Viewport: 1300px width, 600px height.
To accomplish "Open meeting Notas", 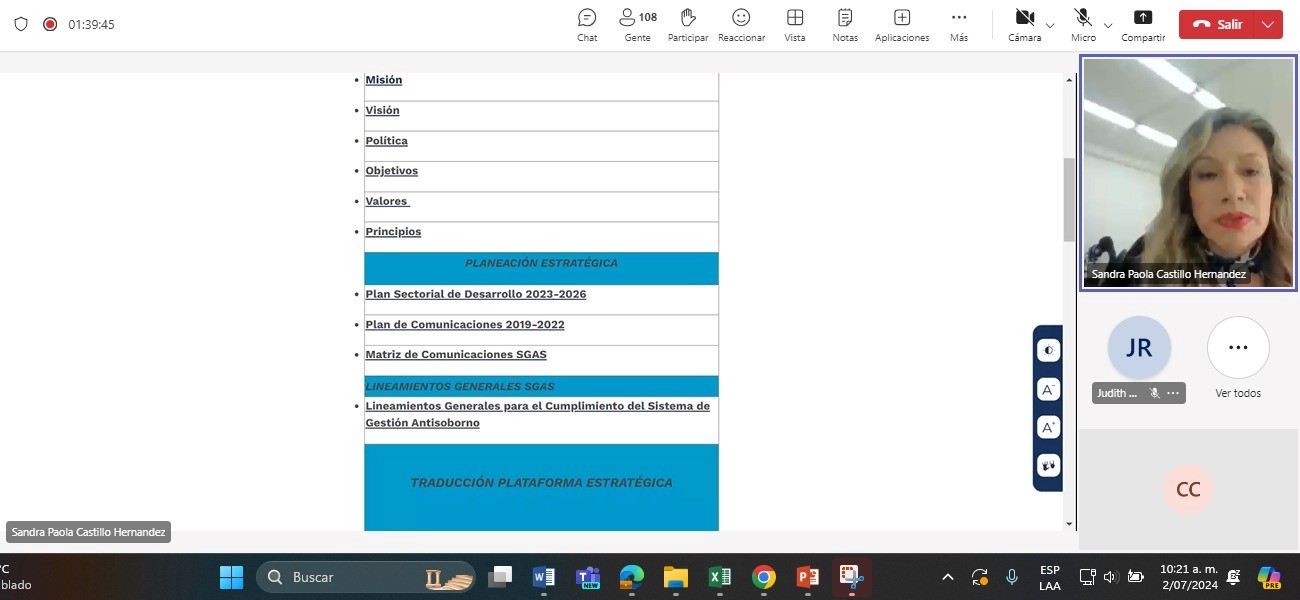I will coord(845,25).
